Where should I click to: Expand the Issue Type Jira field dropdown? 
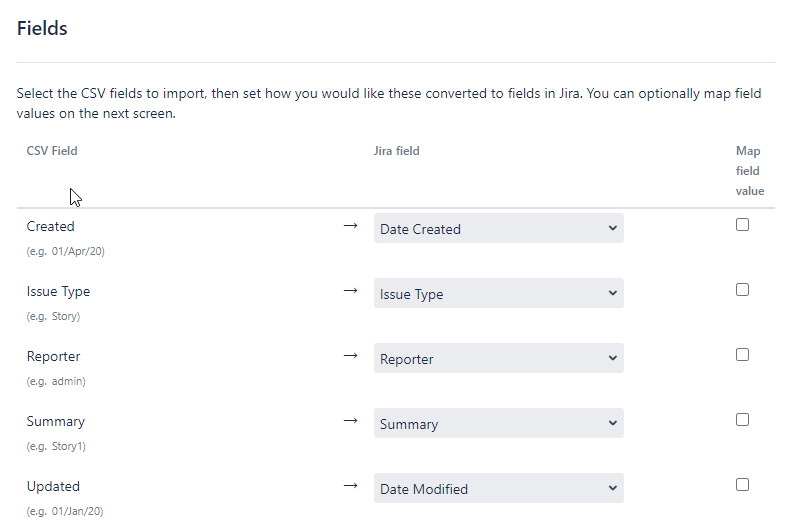tap(498, 294)
